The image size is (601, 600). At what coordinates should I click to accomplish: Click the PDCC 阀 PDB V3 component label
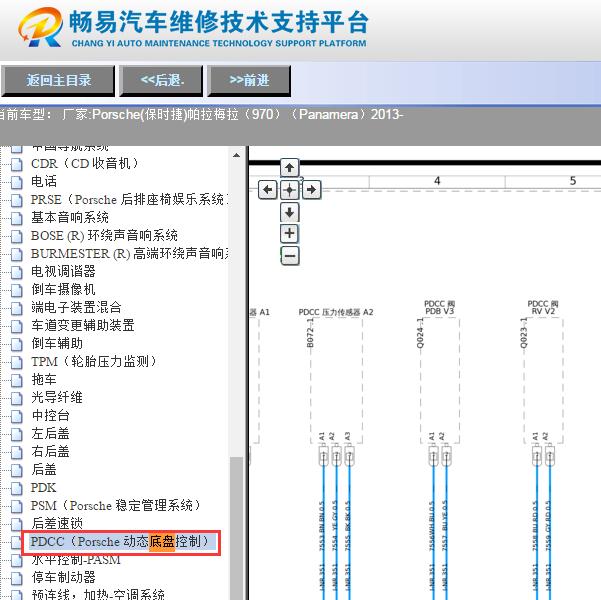pyautogui.click(x=440, y=307)
